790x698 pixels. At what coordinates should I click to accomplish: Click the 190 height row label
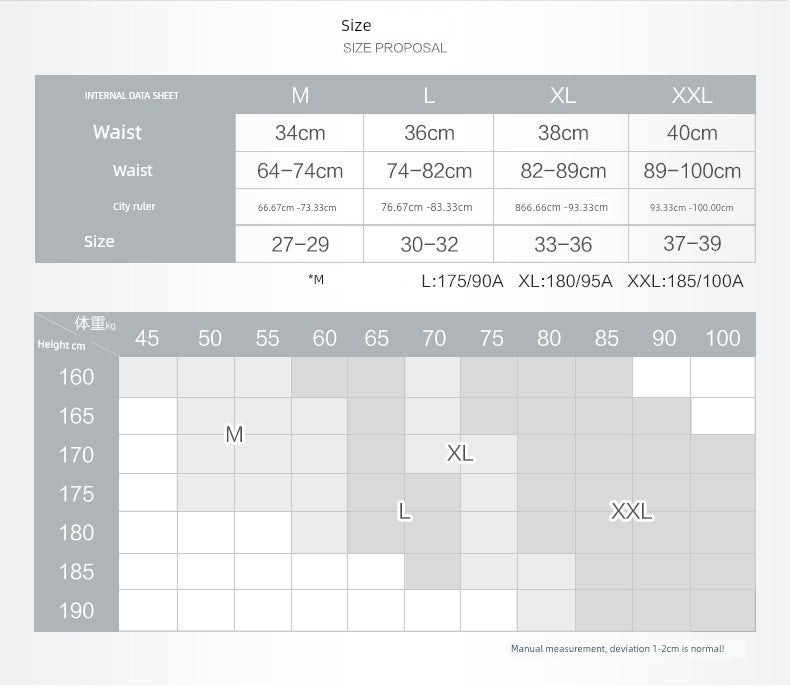point(77,611)
